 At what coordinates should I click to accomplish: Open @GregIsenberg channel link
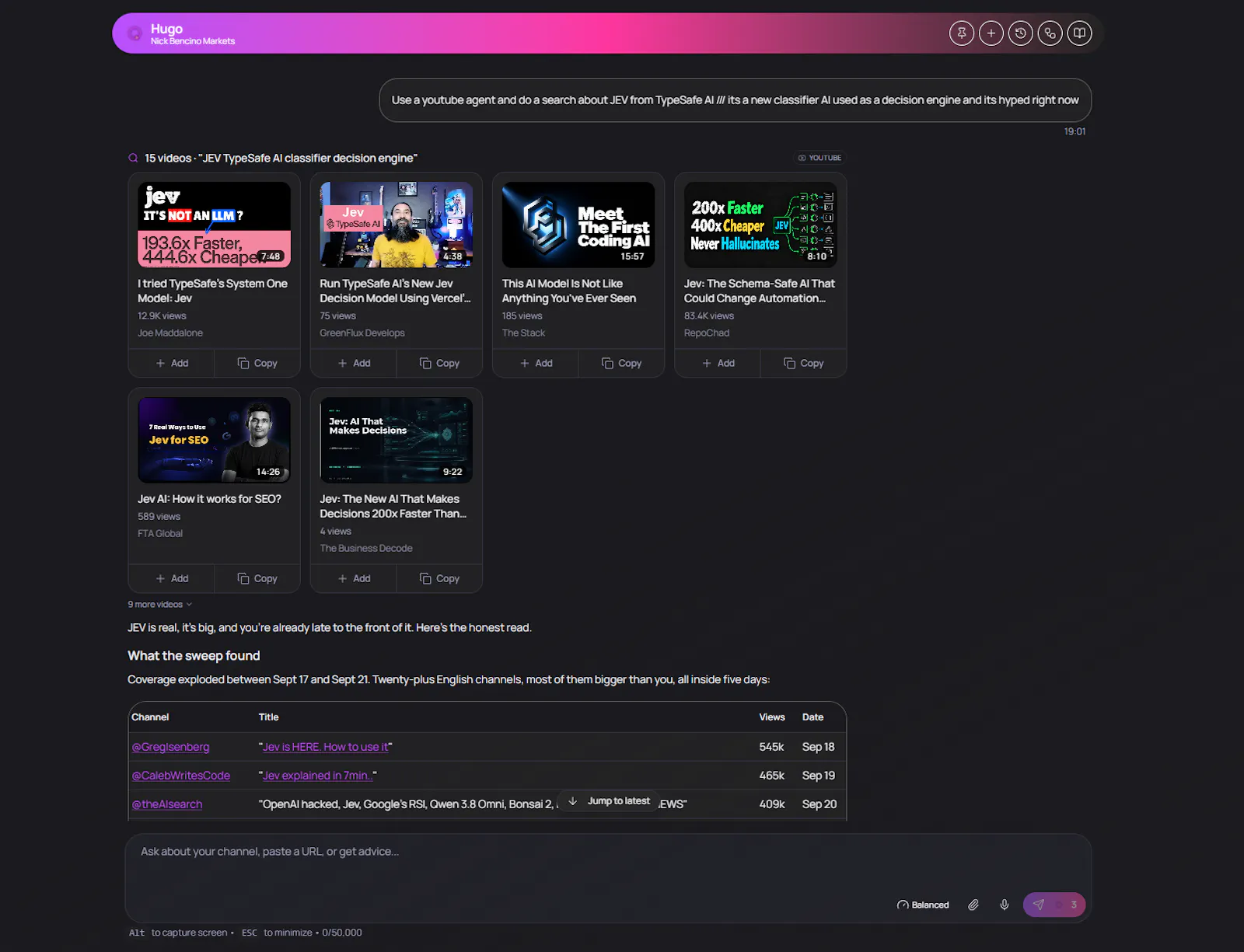[170, 747]
